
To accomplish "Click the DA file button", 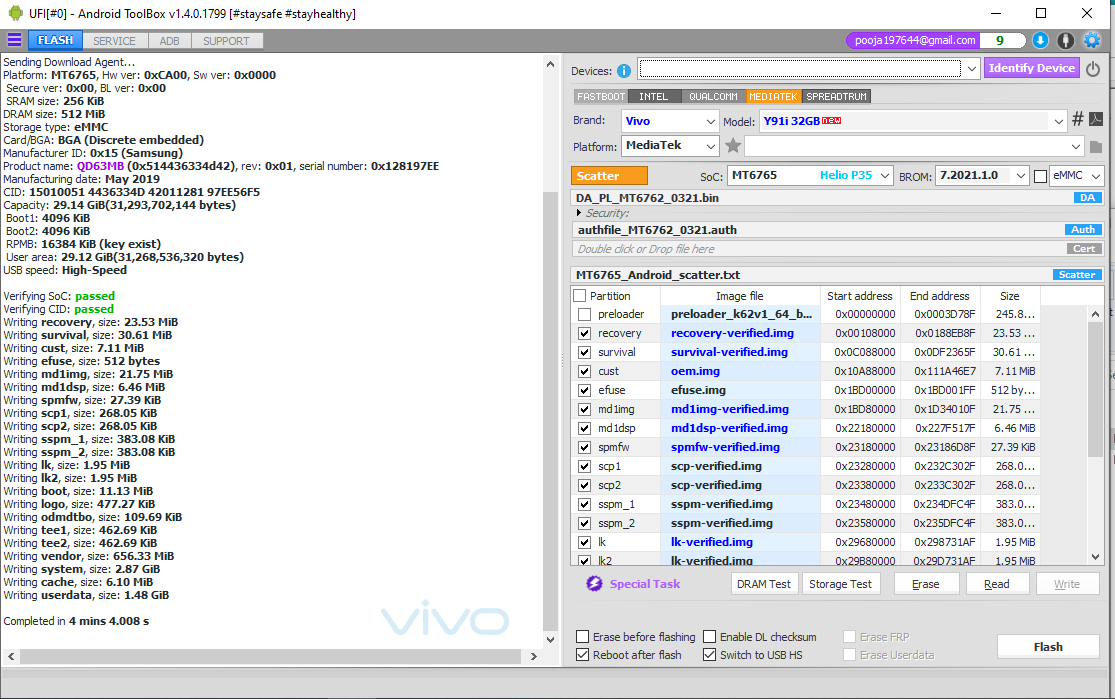I will [1087, 198].
